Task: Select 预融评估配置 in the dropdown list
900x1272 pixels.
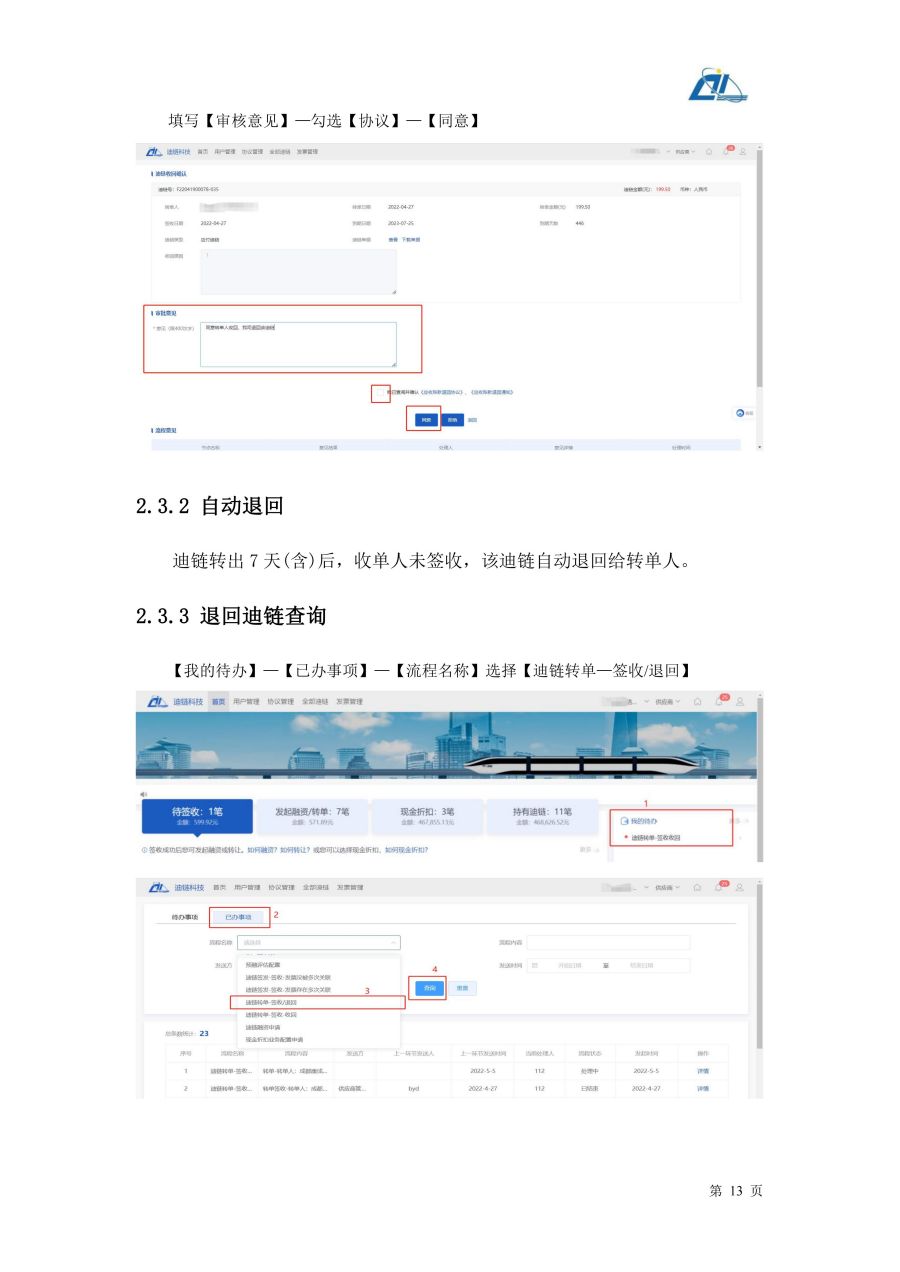Action: pos(263,965)
